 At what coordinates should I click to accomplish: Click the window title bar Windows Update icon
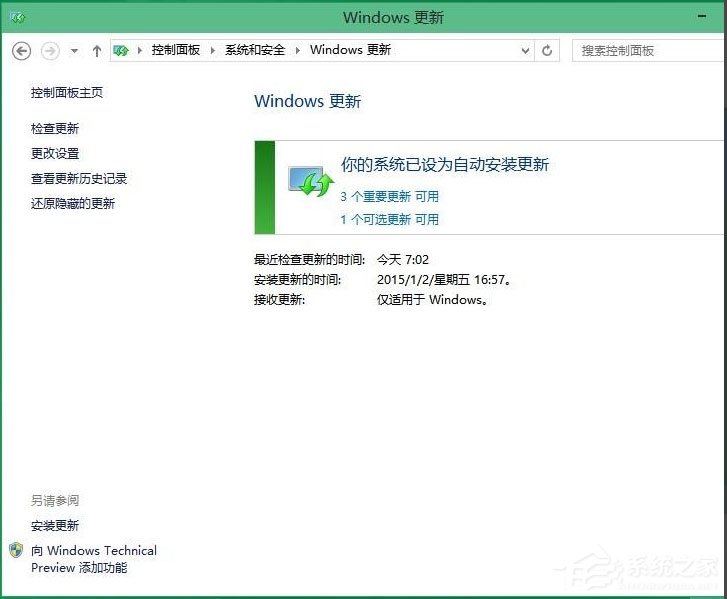click(x=18, y=18)
